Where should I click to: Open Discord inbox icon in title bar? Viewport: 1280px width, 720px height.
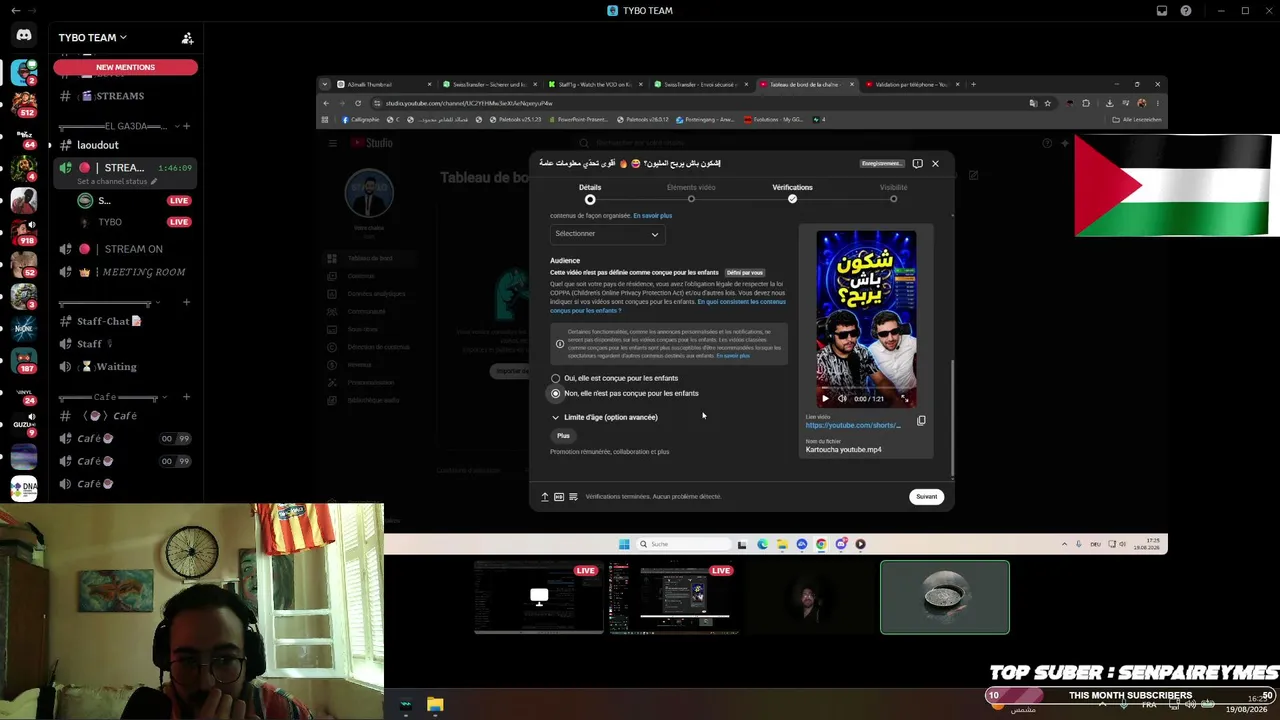pos(1161,11)
